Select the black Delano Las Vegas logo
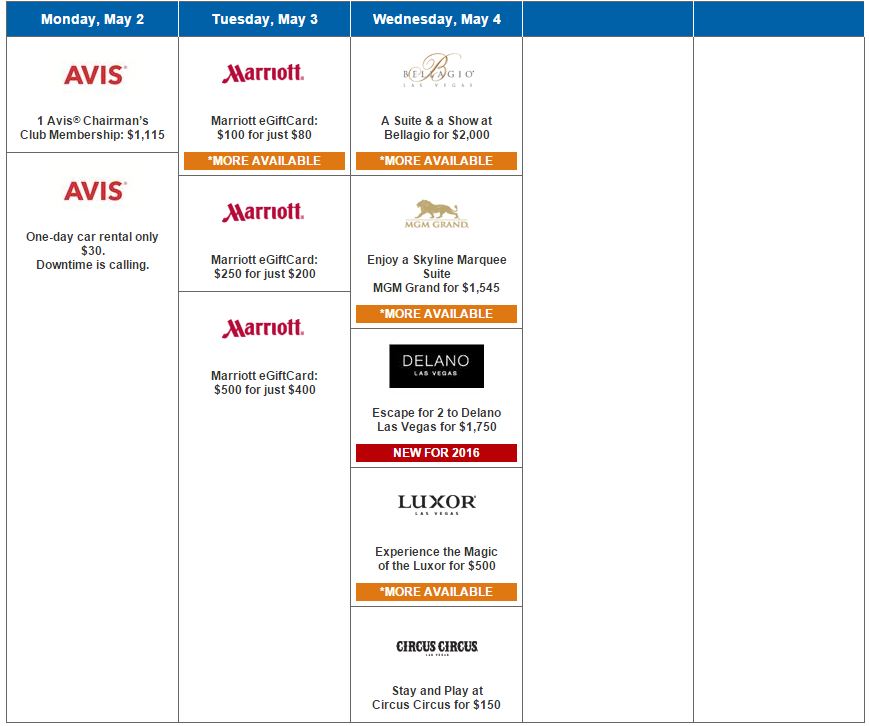Image resolution: width=869 pixels, height=726 pixels. click(x=436, y=366)
